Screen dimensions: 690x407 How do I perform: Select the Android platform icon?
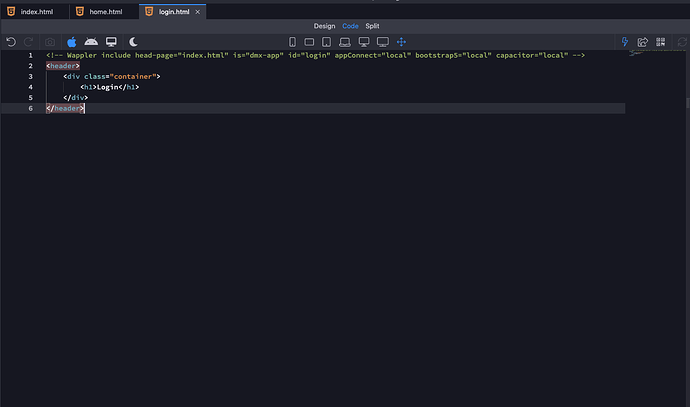coord(91,42)
